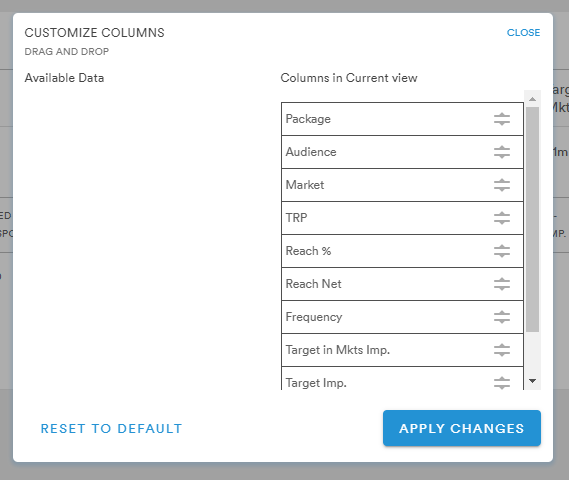Click the drag handle icon for TRP
The height and width of the screenshot is (480, 569).
[502, 218]
